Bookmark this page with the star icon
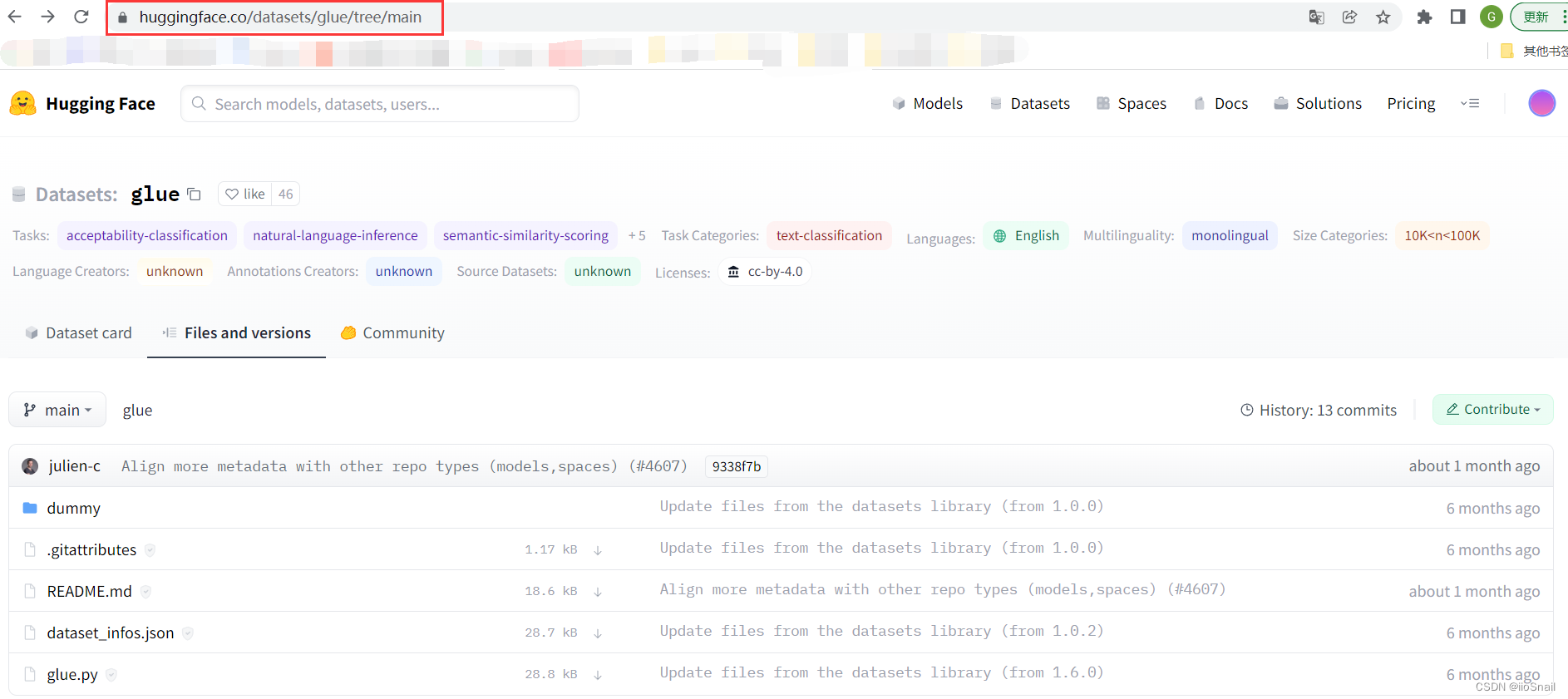 1383,17
